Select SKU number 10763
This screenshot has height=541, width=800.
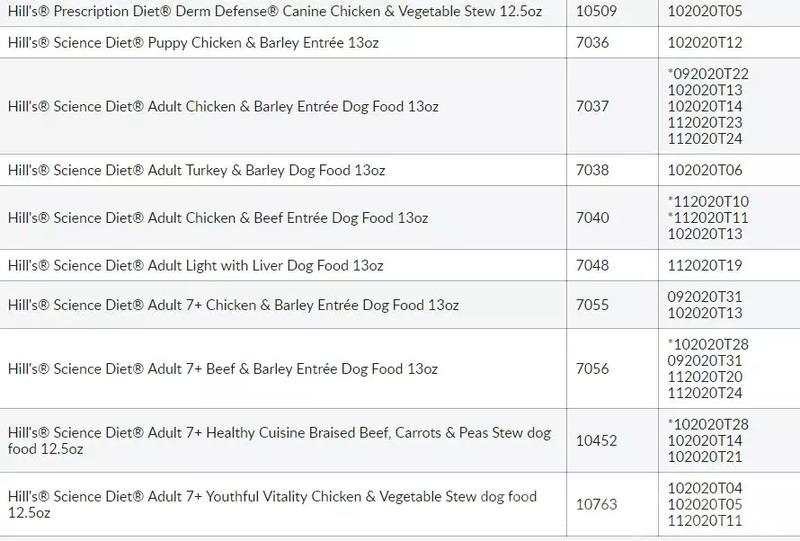[x=597, y=505]
